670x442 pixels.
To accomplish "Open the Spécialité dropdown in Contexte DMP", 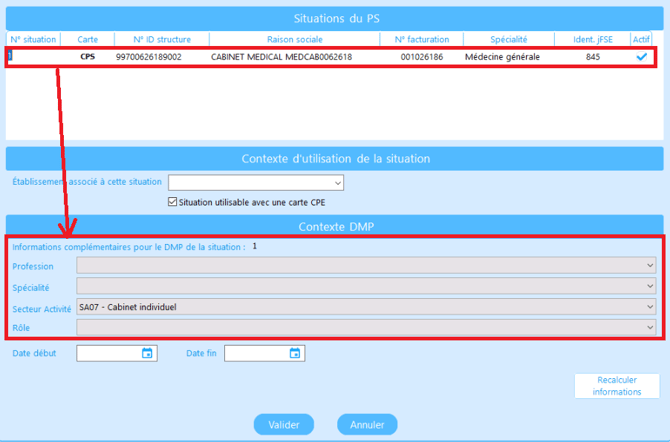I will pyautogui.click(x=651, y=286).
